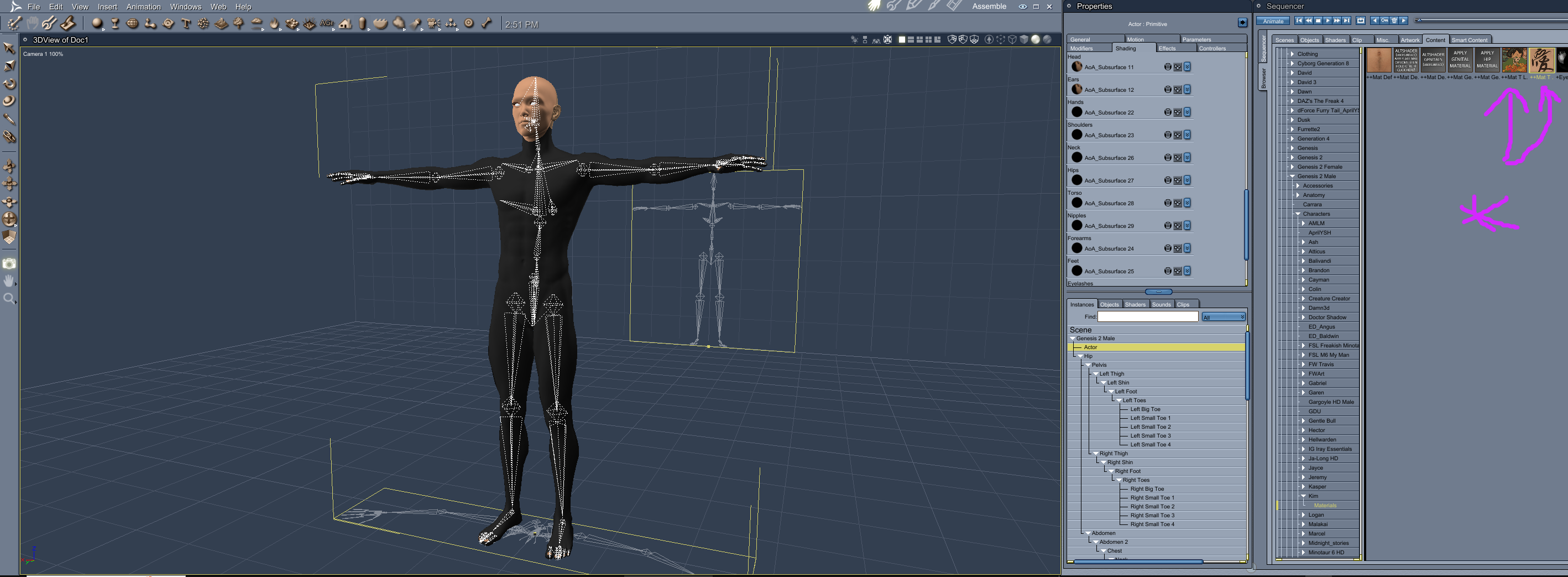Open the Insert menu
Image resolution: width=1568 pixels, height=577 pixels.
tap(107, 7)
